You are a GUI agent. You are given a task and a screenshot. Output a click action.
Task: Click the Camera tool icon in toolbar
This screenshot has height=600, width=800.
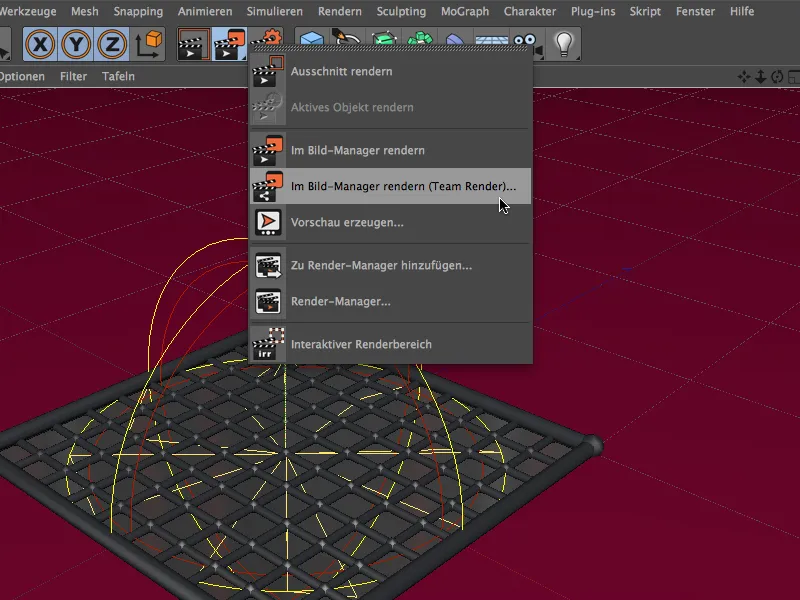(523, 42)
